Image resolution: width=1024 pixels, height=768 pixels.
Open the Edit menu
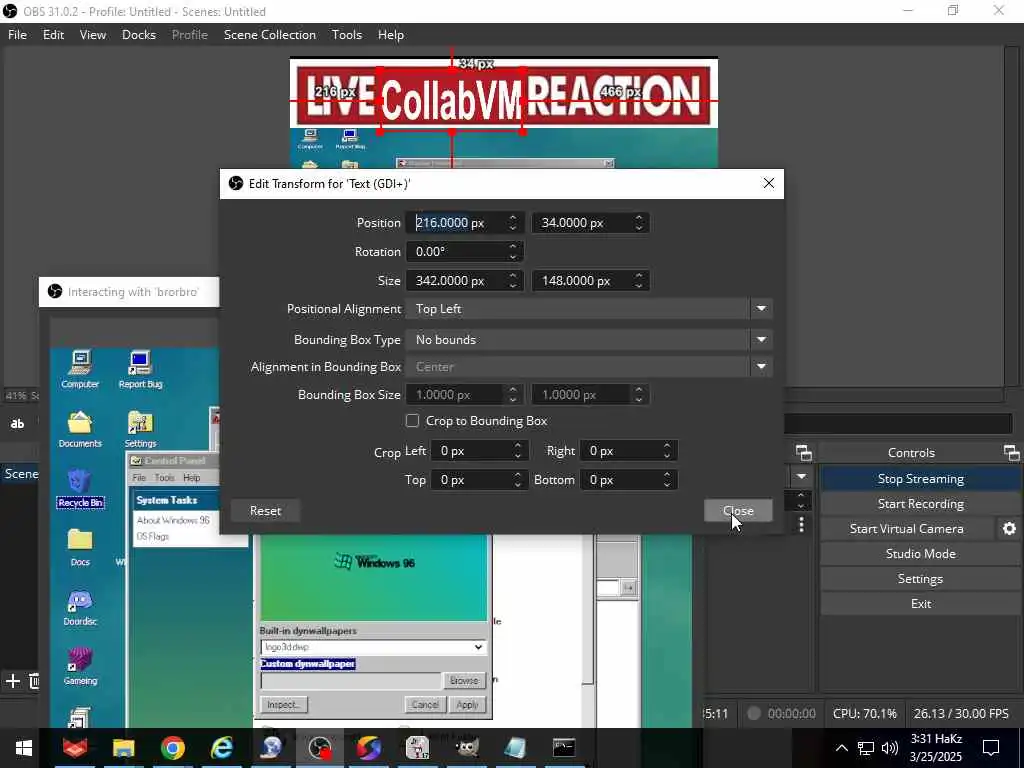pos(54,35)
